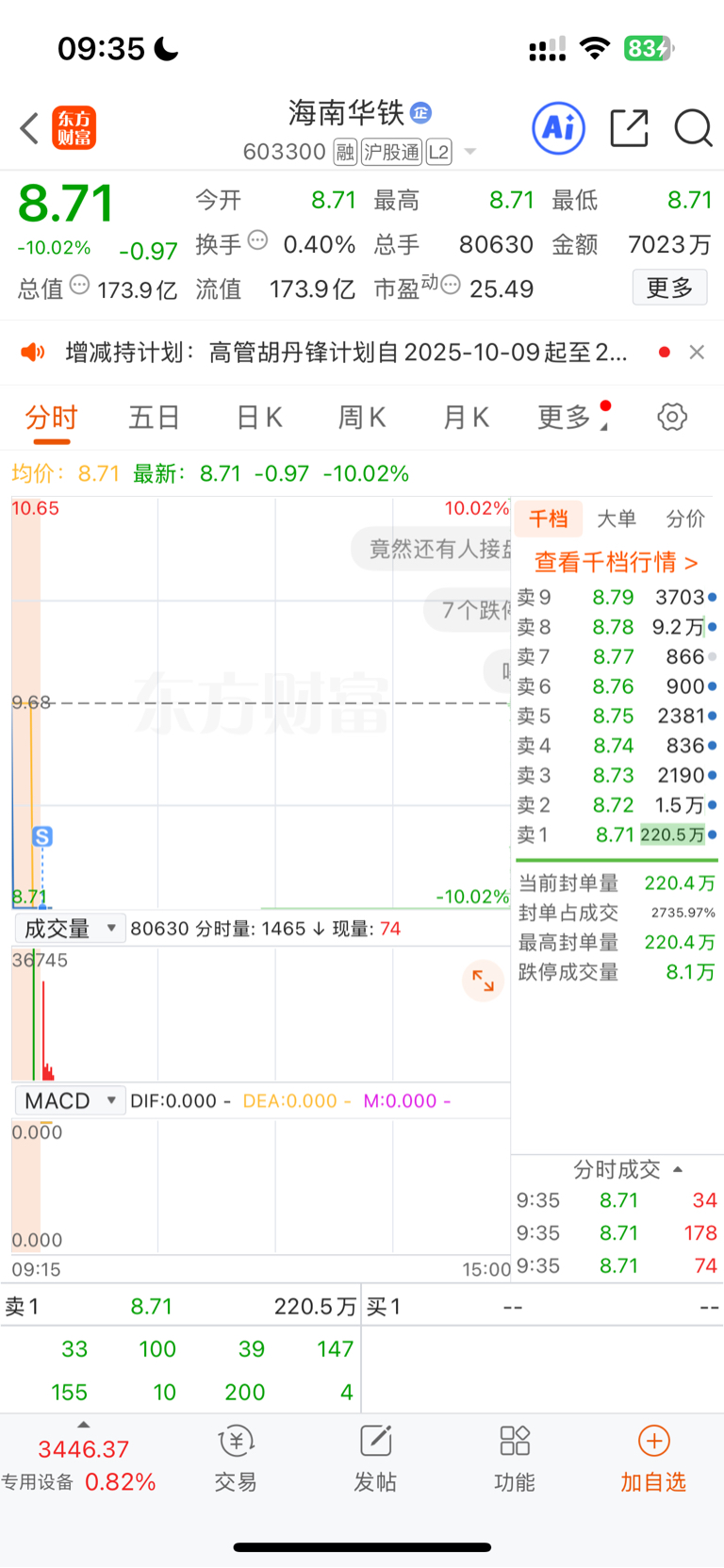This screenshot has height=1568, width=724.
Task: Tap the 沪股通 badge
Action: pyautogui.click(x=392, y=152)
